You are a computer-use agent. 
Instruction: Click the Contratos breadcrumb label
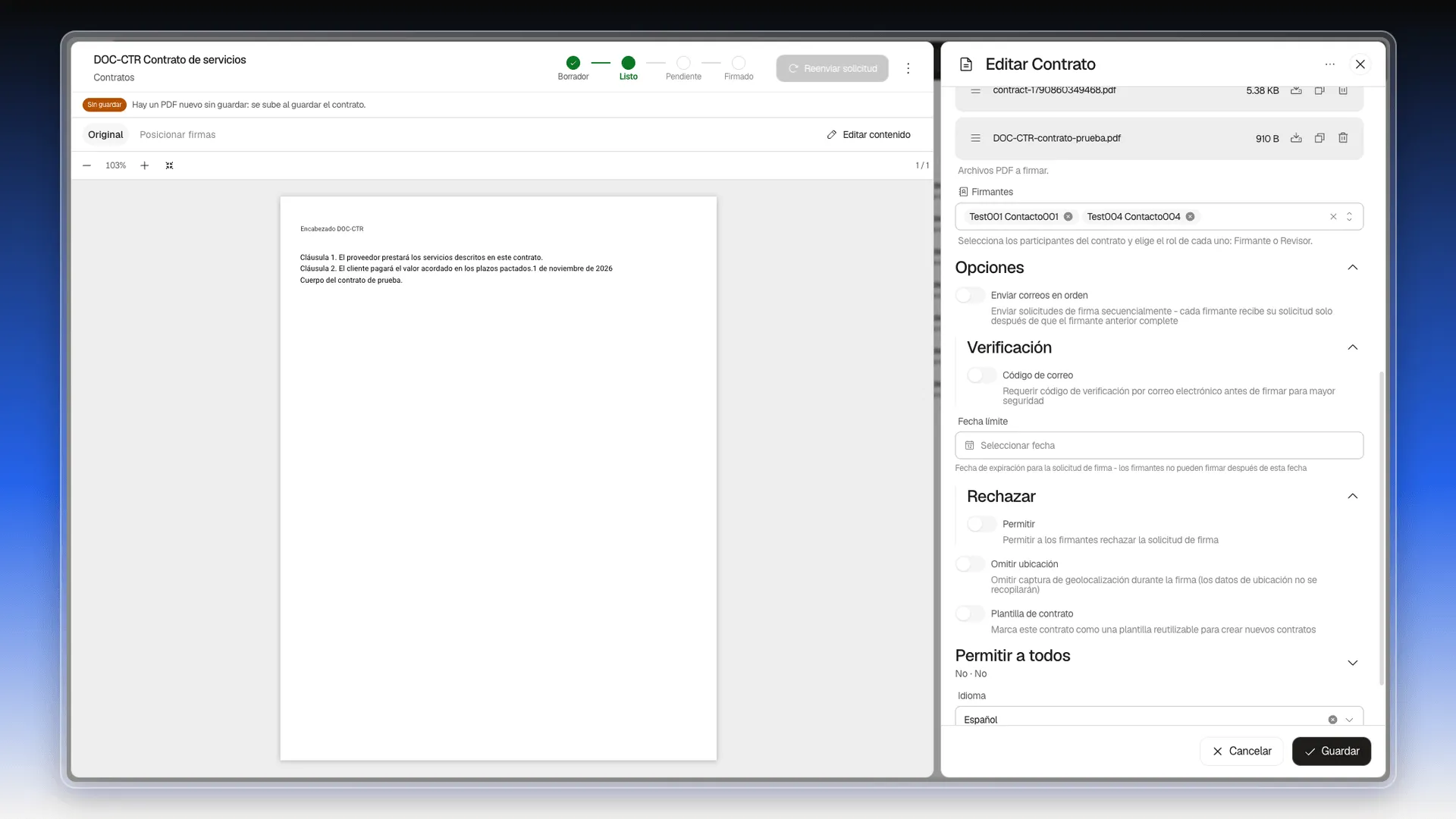114,77
